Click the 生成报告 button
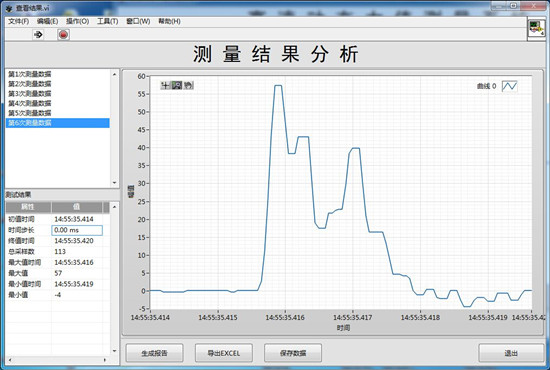This screenshot has width=550, height=370. [154, 353]
